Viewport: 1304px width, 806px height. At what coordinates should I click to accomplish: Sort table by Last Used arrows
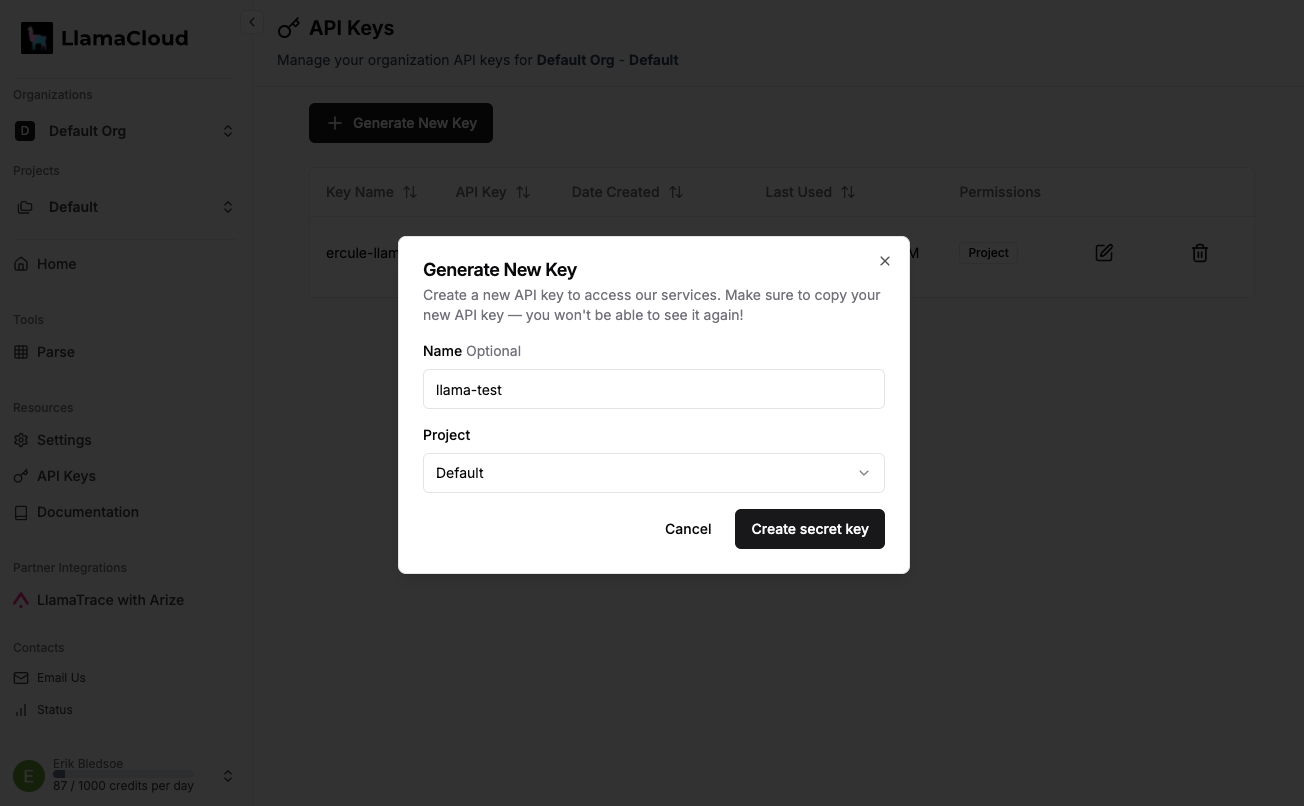(x=848, y=192)
